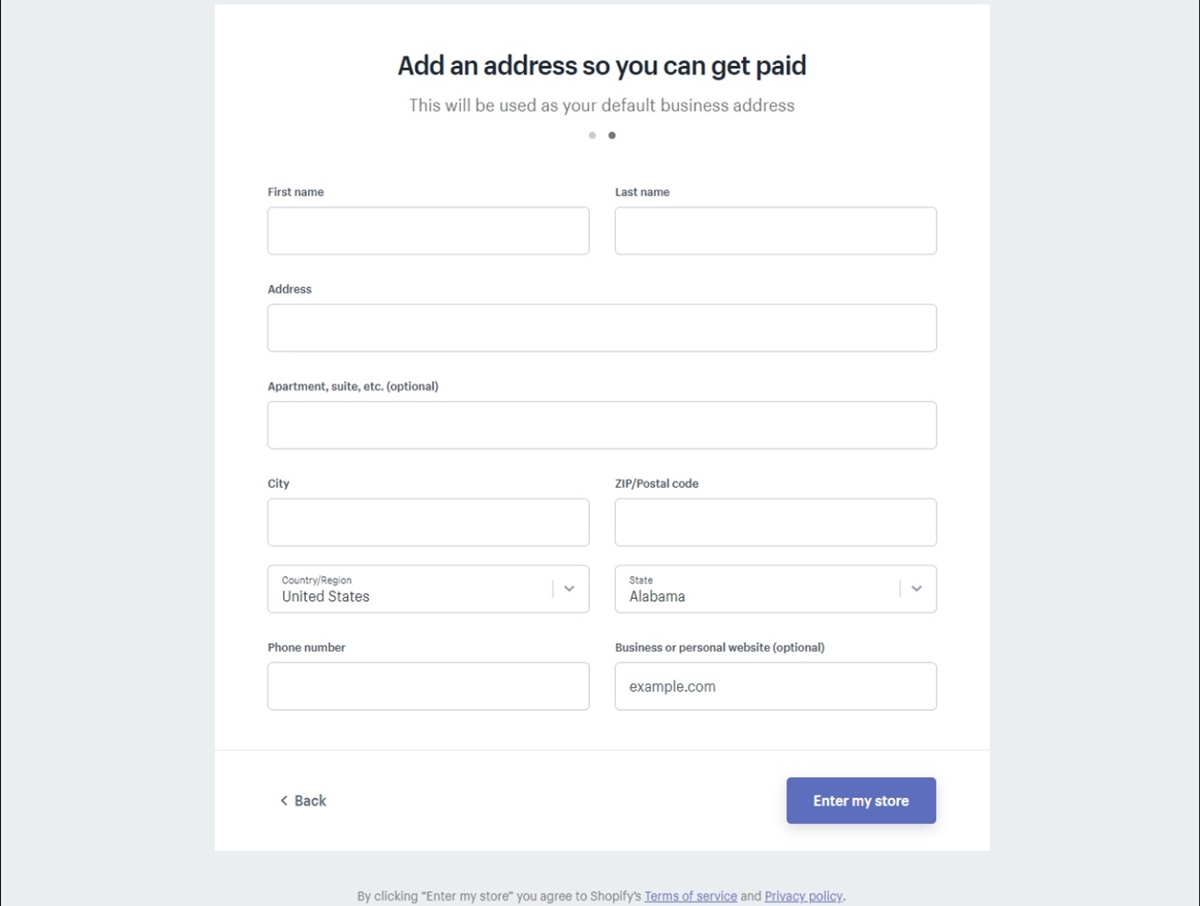
Task: Focus the City text field
Action: pyautogui.click(x=428, y=522)
